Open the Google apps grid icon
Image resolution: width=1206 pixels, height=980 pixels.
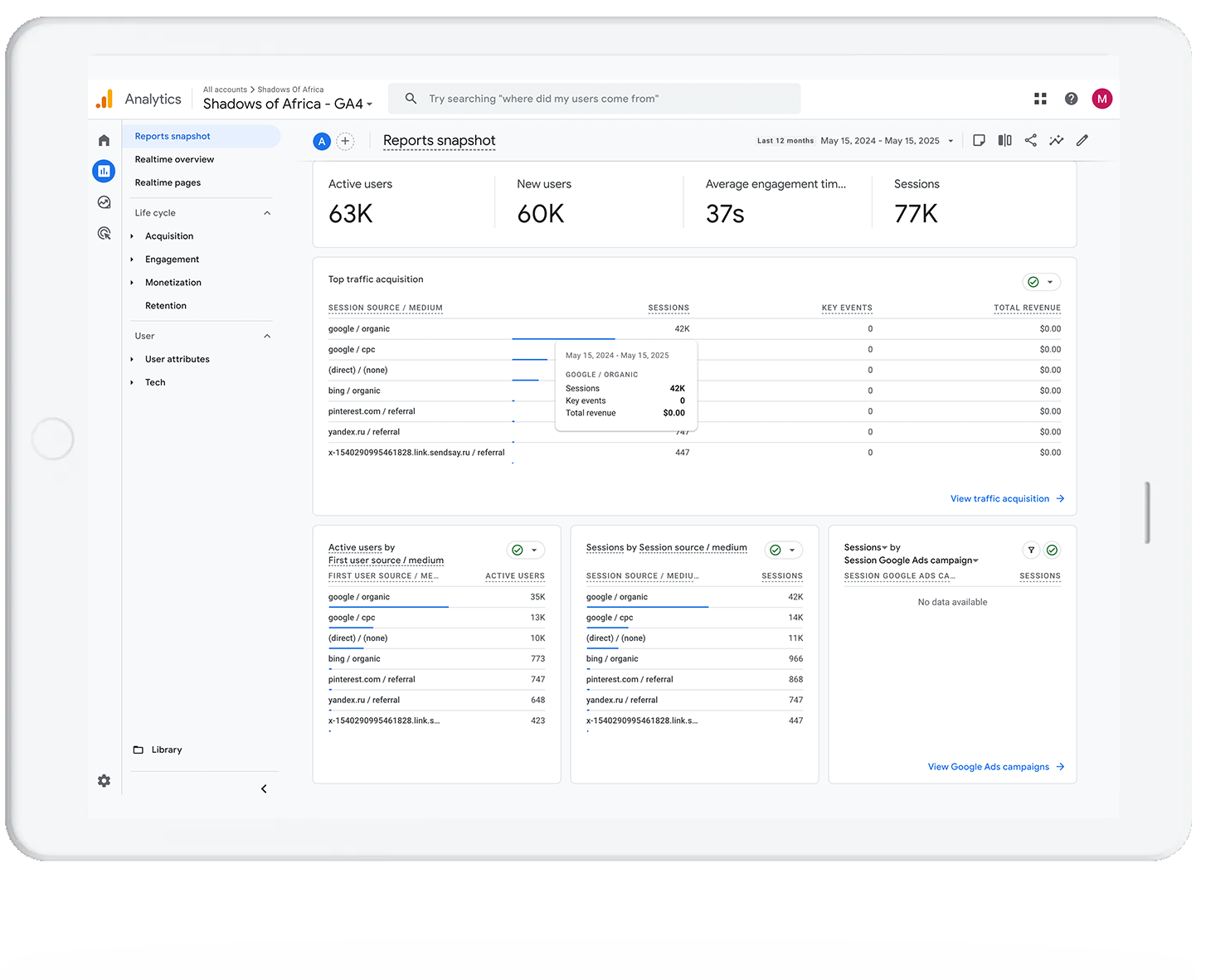tap(1040, 99)
